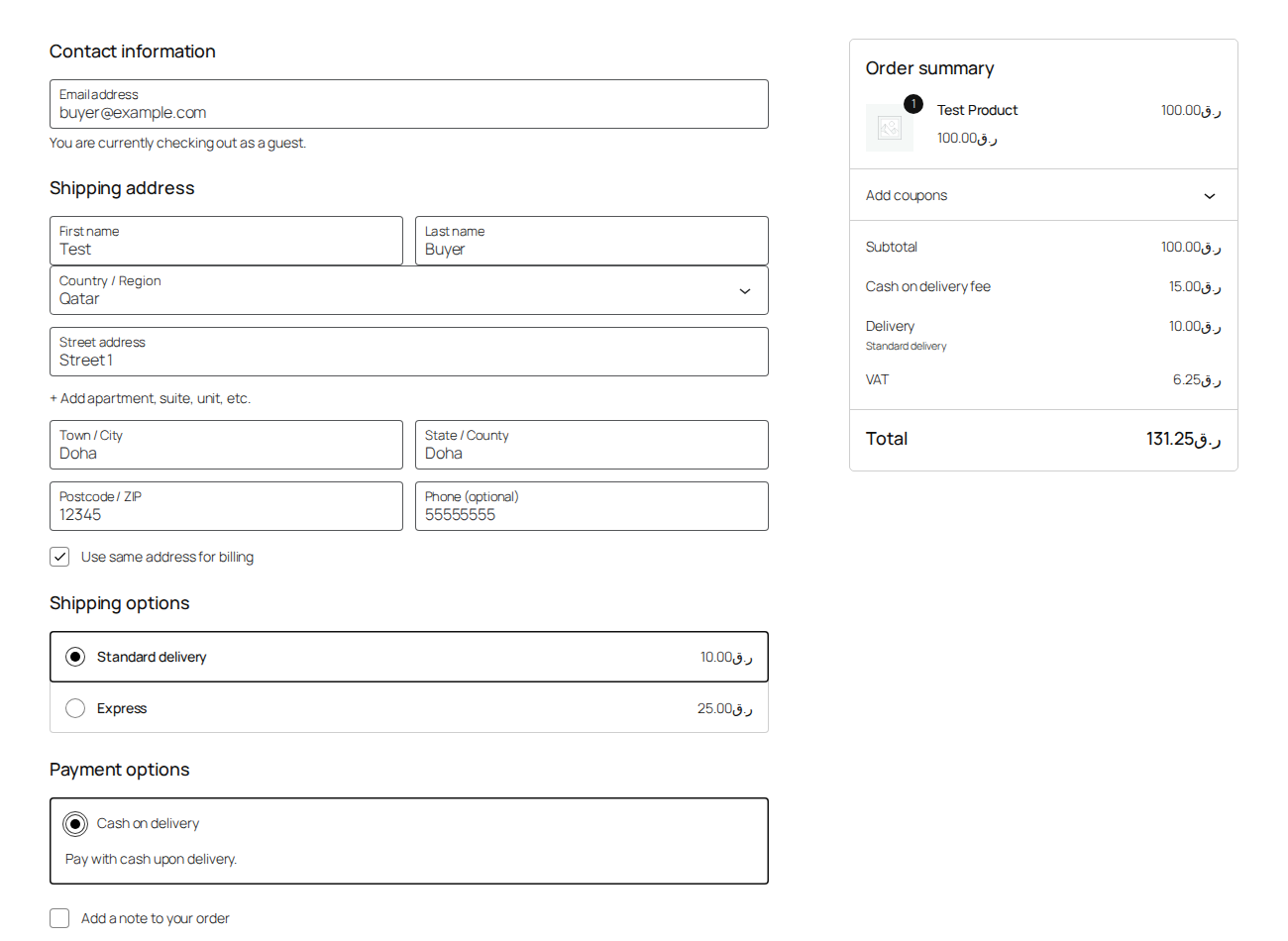Click the Subtotal label in order summary
The width and height of the screenshot is (1288, 941).
tap(892, 247)
